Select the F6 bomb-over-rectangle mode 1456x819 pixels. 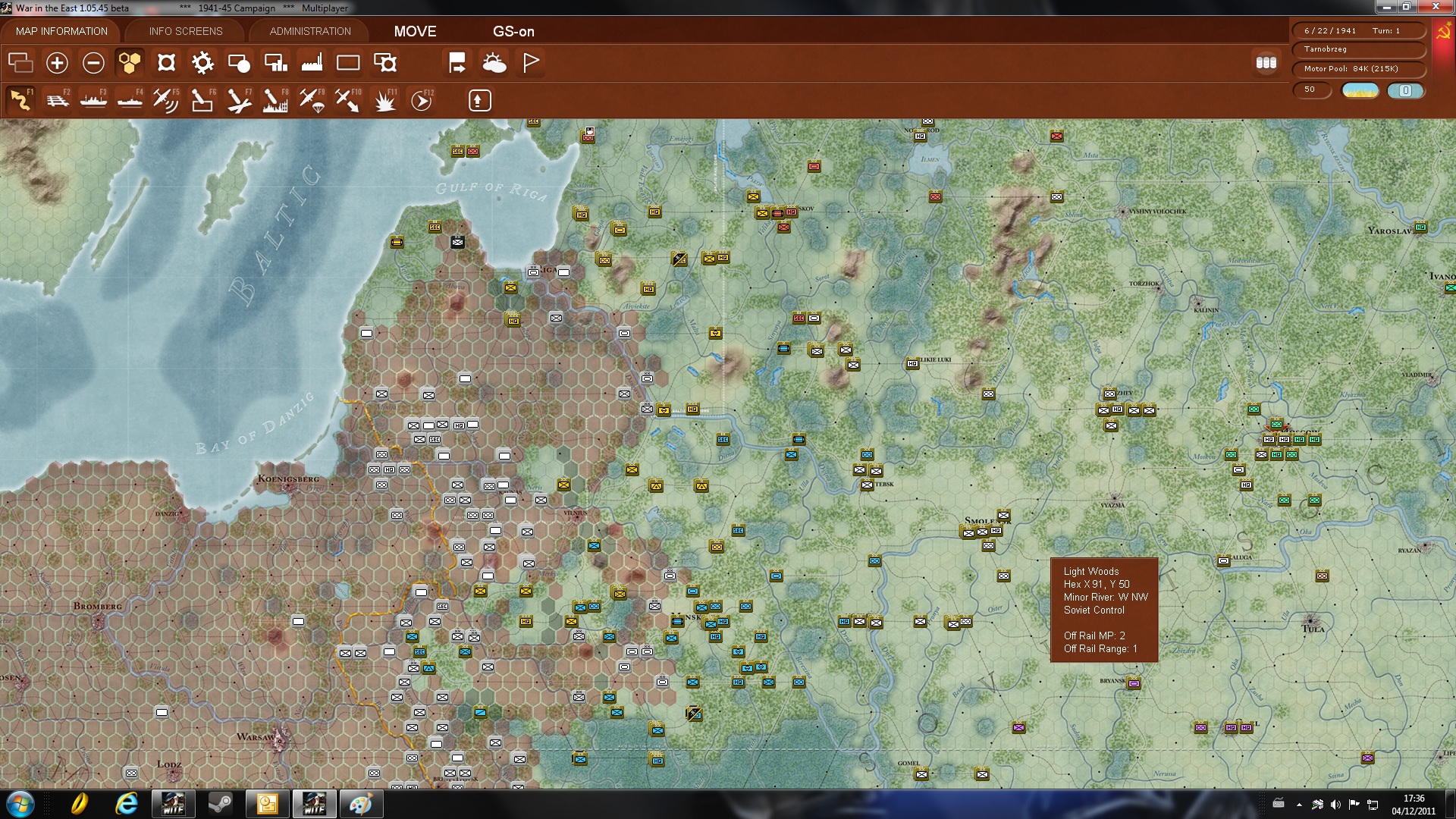pos(202,100)
